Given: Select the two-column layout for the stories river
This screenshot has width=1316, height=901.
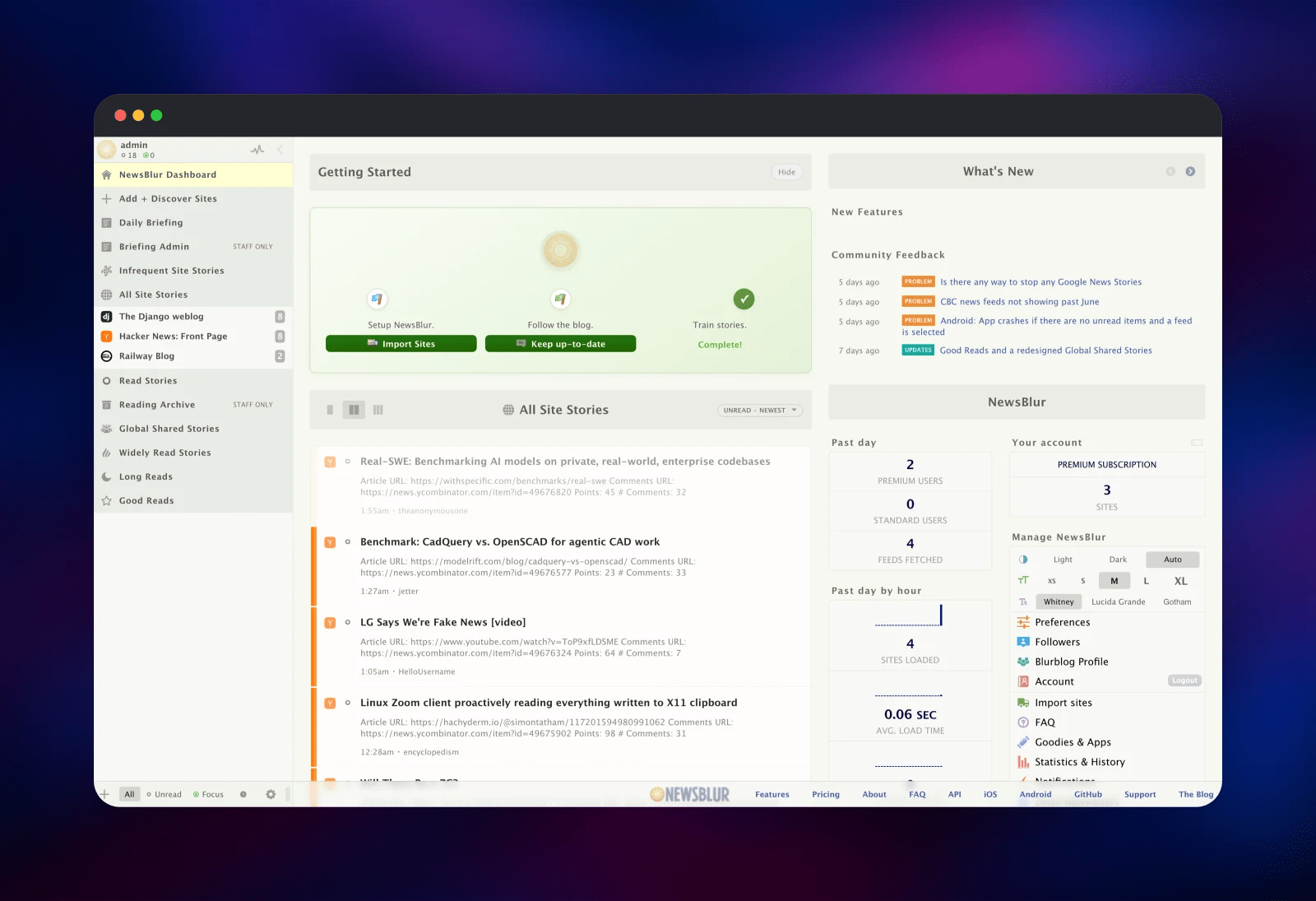Looking at the screenshot, I should (x=354, y=410).
